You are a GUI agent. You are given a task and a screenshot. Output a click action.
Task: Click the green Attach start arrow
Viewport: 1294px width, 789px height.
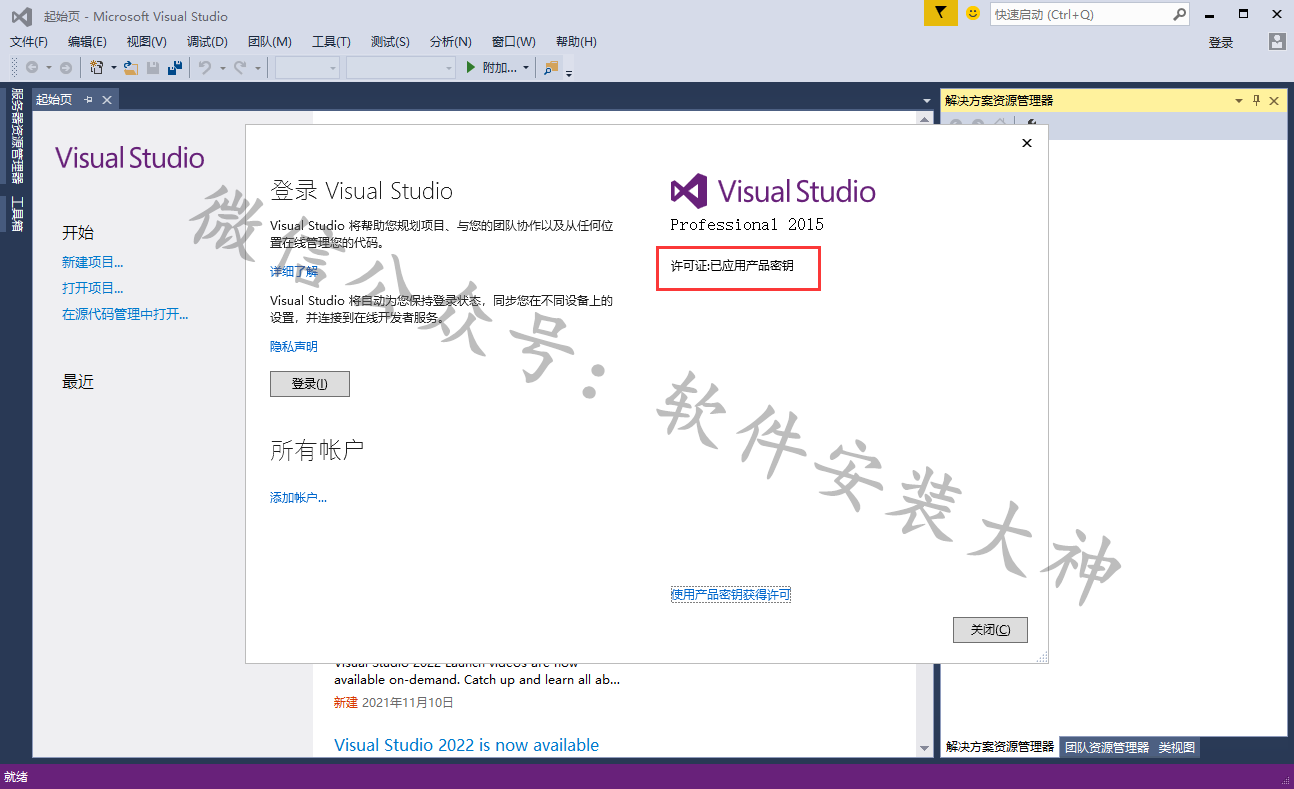(472, 68)
